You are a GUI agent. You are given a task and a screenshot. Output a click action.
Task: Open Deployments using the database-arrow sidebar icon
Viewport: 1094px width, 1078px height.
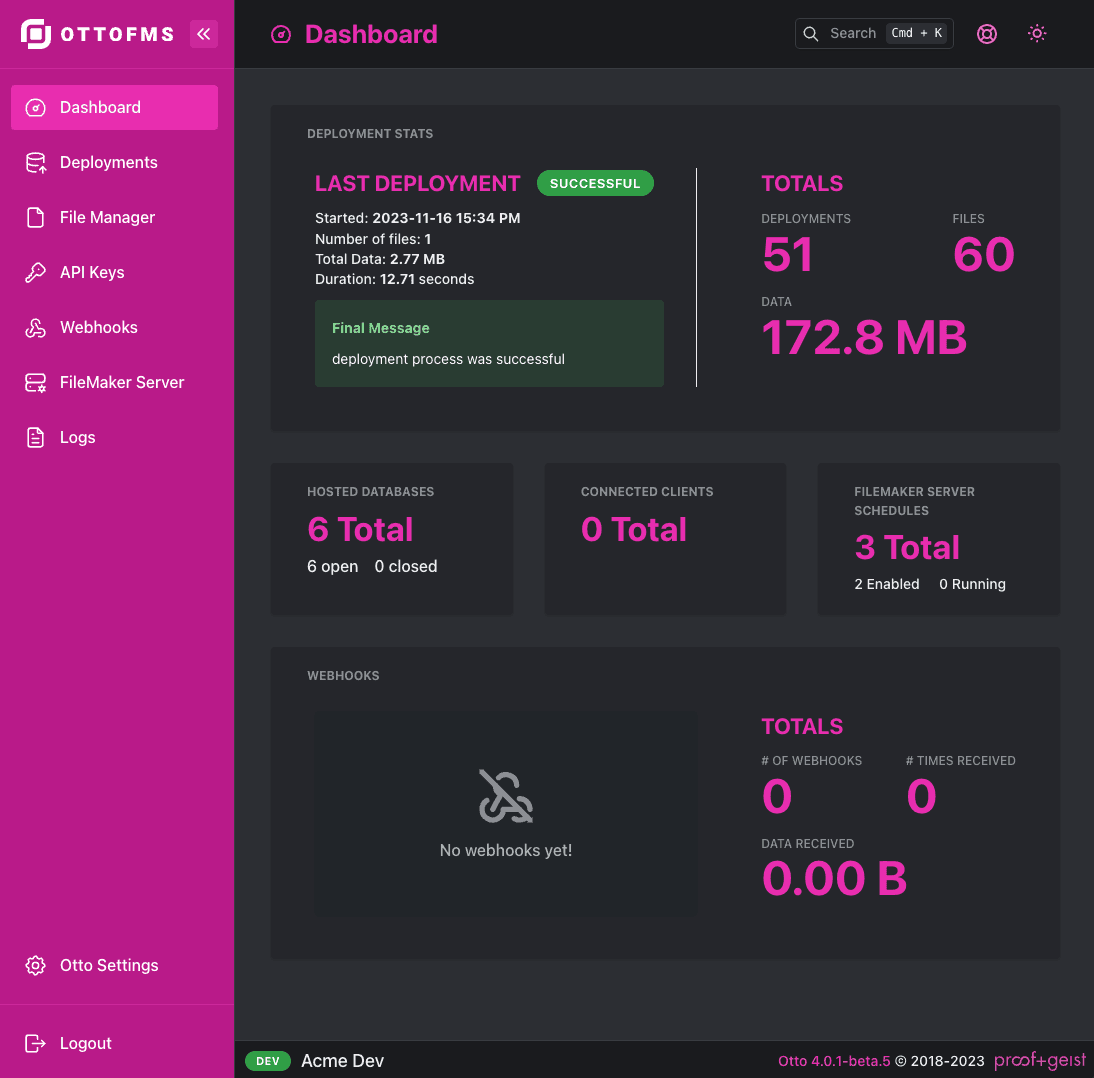(33, 162)
